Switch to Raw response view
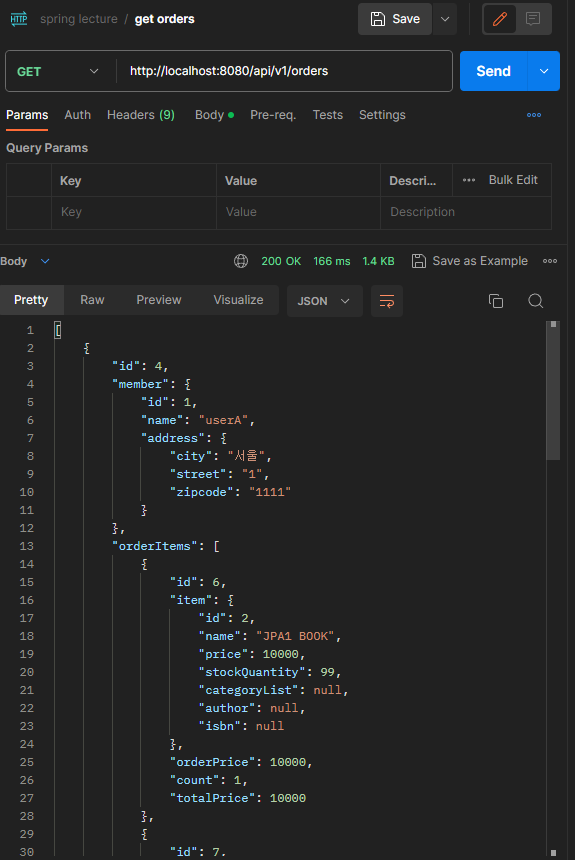This screenshot has height=860, width=575. click(92, 300)
